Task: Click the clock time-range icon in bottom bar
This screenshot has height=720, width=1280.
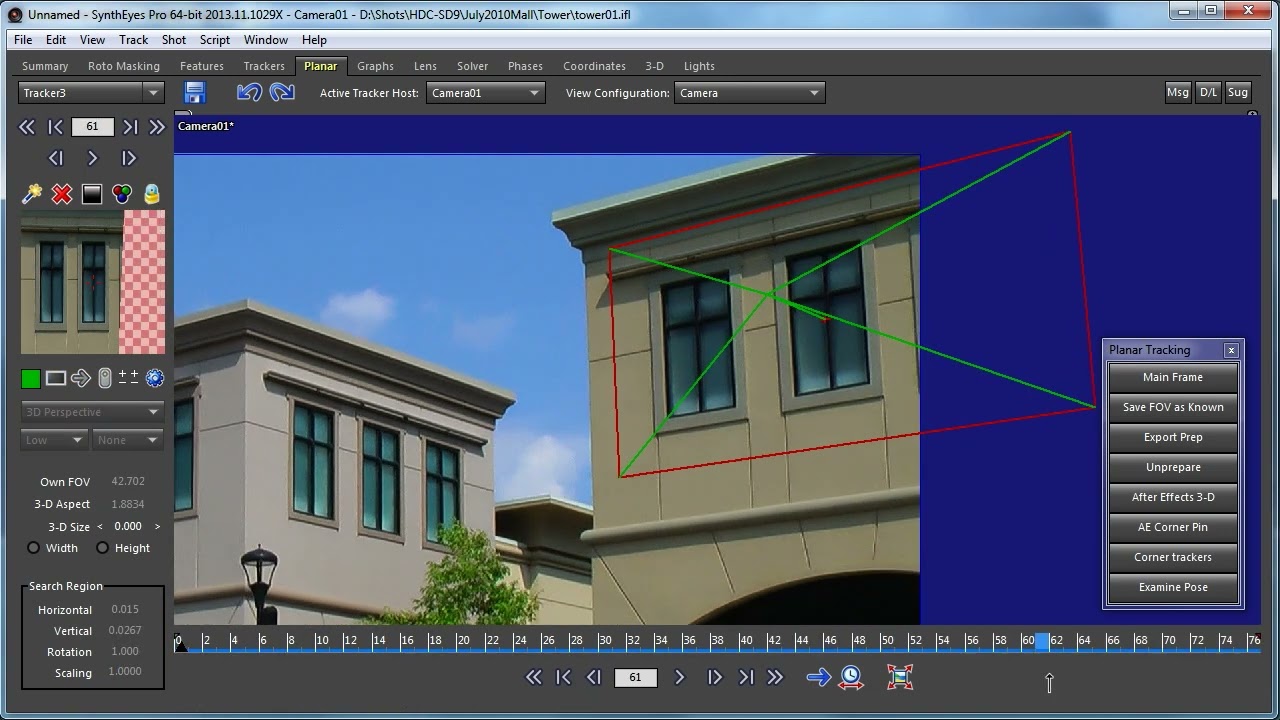Action: [851, 677]
